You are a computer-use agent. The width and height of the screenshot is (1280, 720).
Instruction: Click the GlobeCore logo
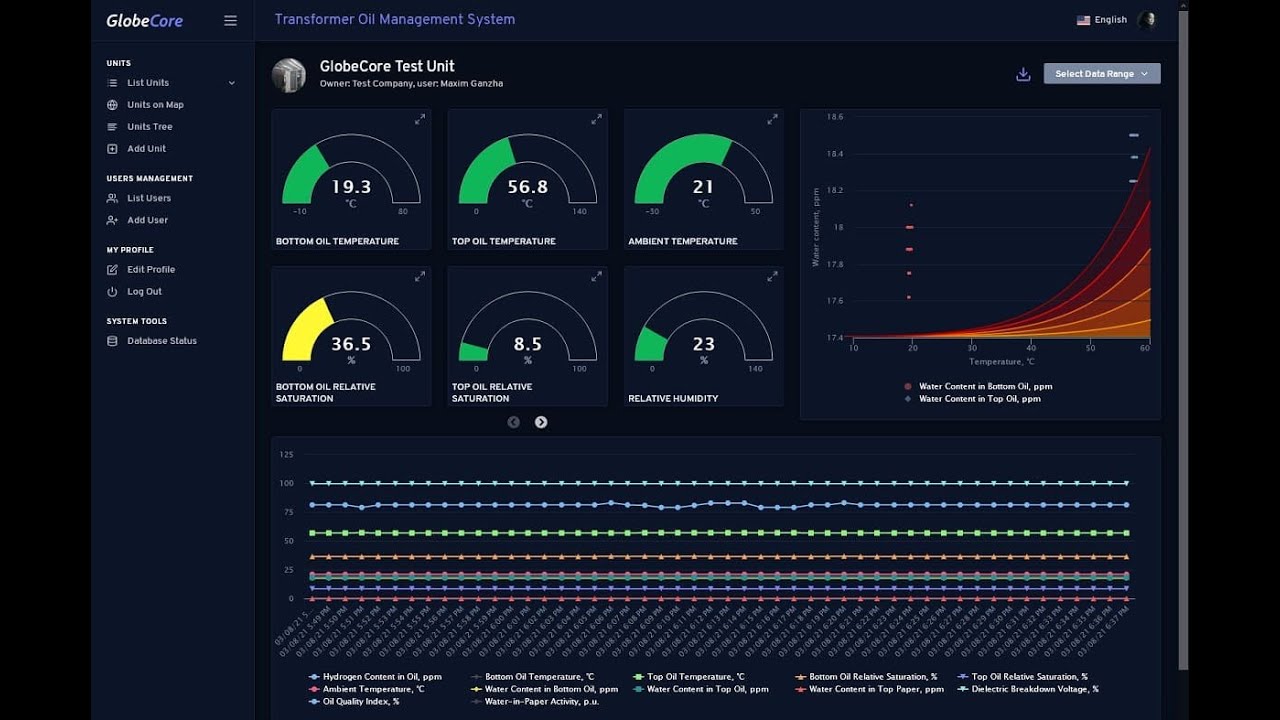145,20
